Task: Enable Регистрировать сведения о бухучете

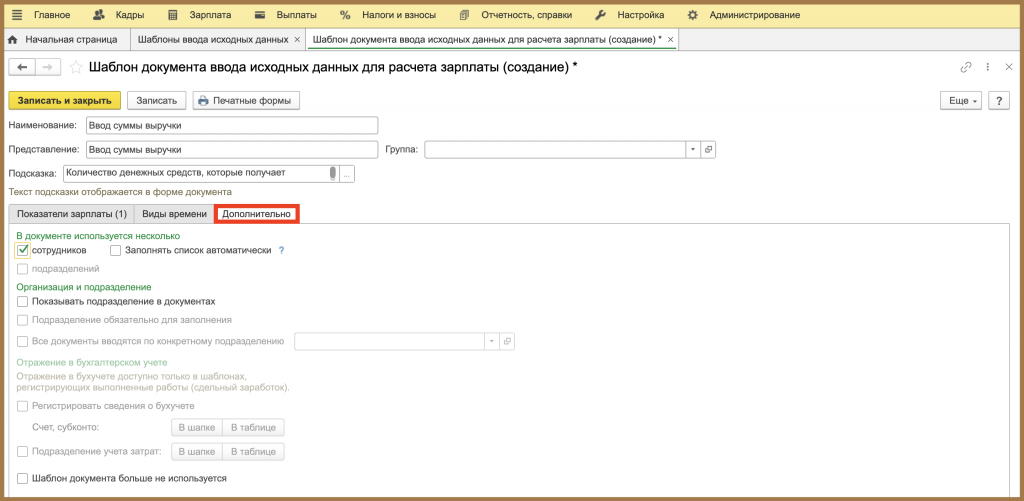Action: pos(23,406)
